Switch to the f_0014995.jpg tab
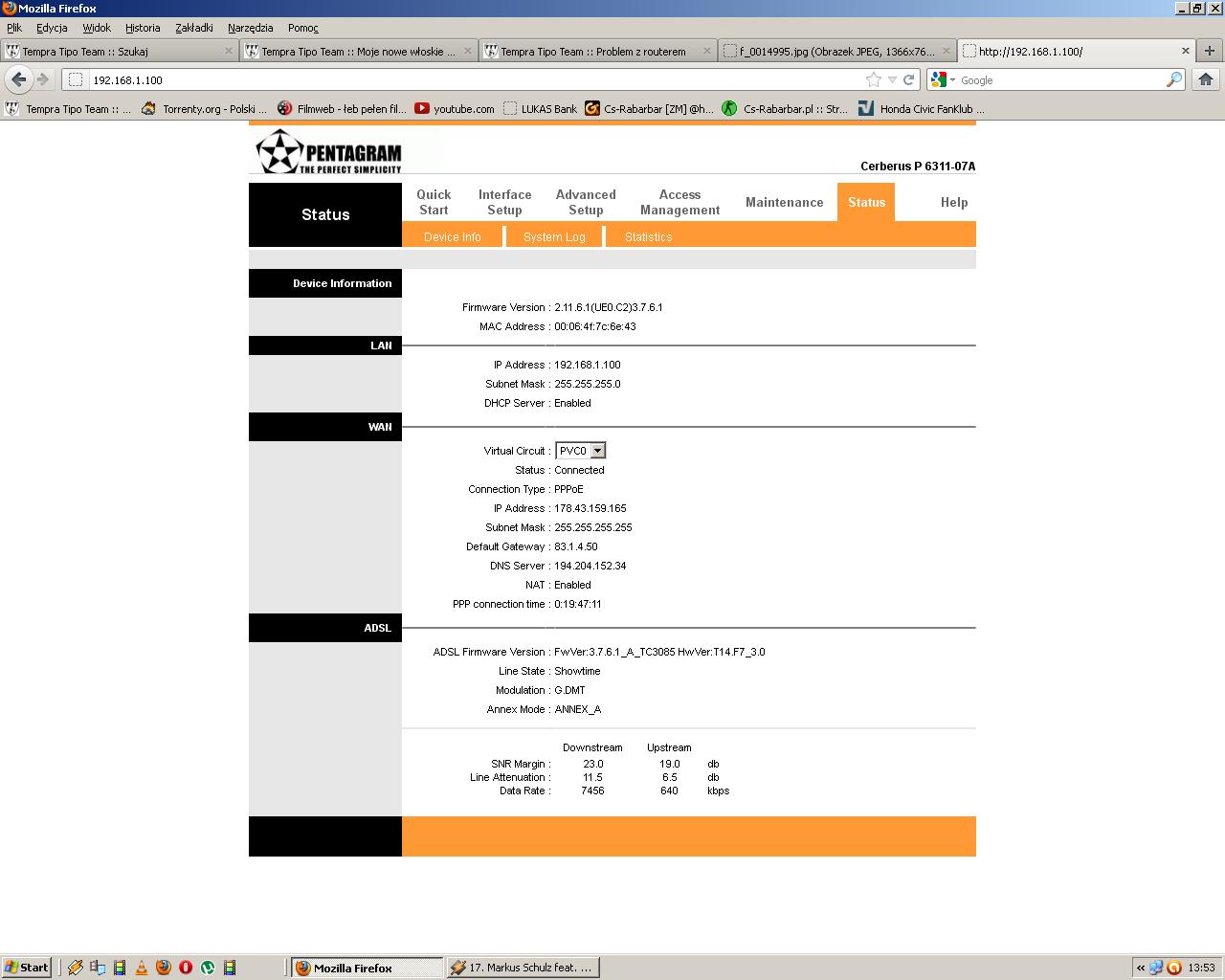 pos(836,51)
